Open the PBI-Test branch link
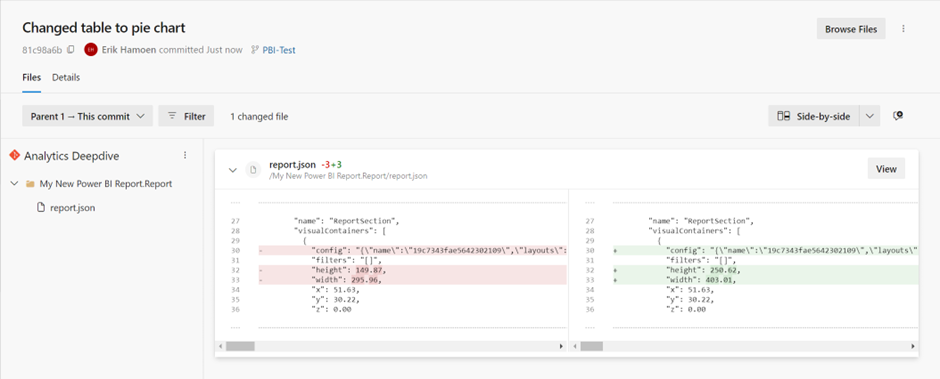This screenshot has width=940, height=379. coord(279,50)
